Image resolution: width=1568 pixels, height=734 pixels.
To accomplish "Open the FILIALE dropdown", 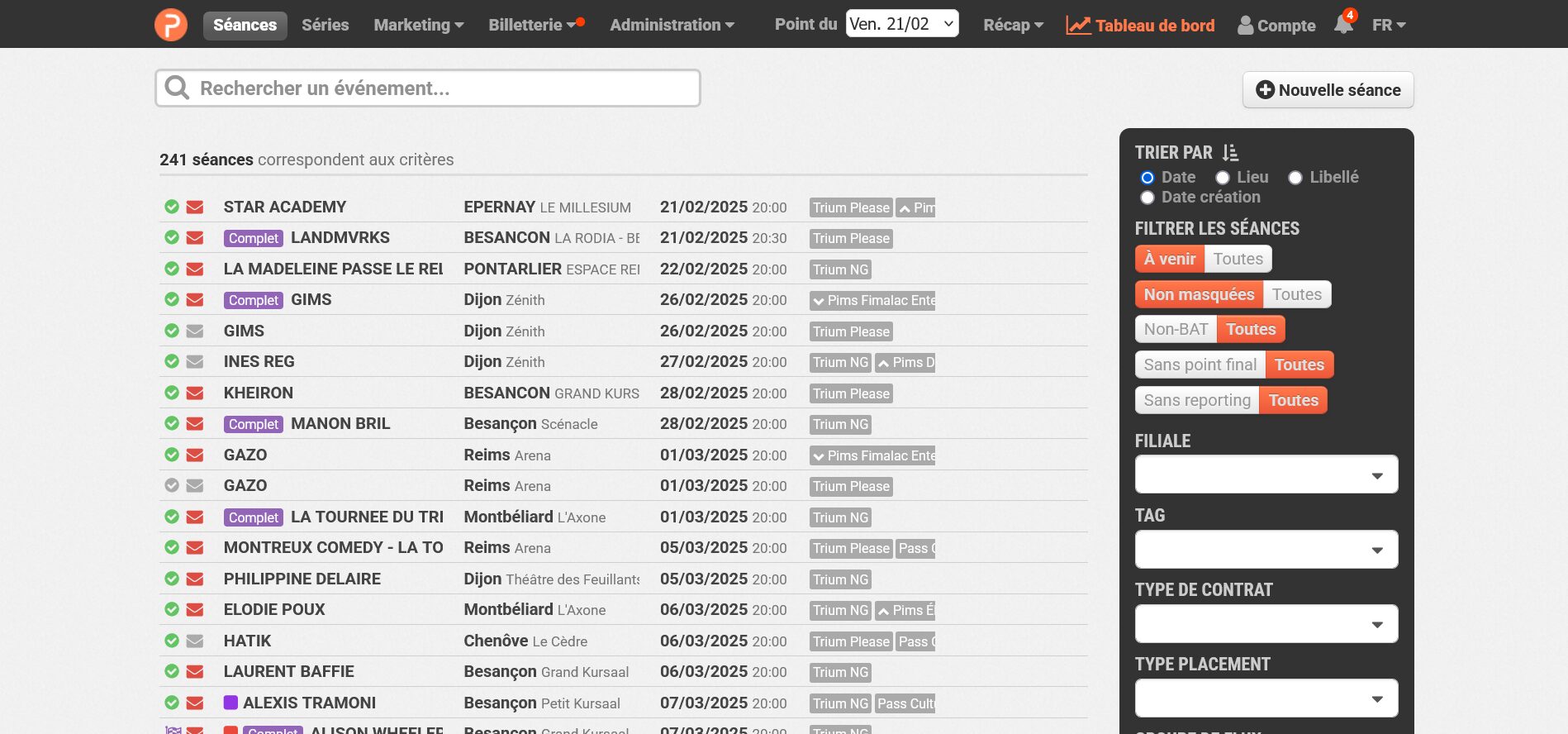I will click(1266, 474).
